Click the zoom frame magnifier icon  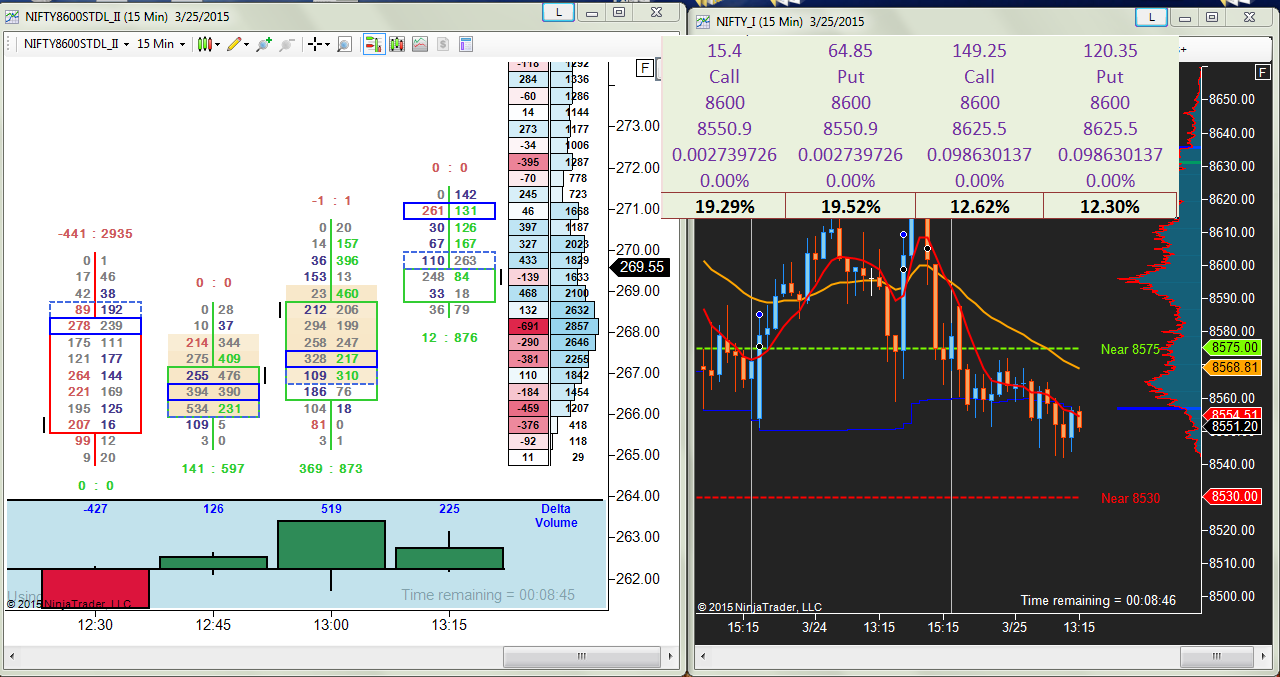(x=344, y=44)
